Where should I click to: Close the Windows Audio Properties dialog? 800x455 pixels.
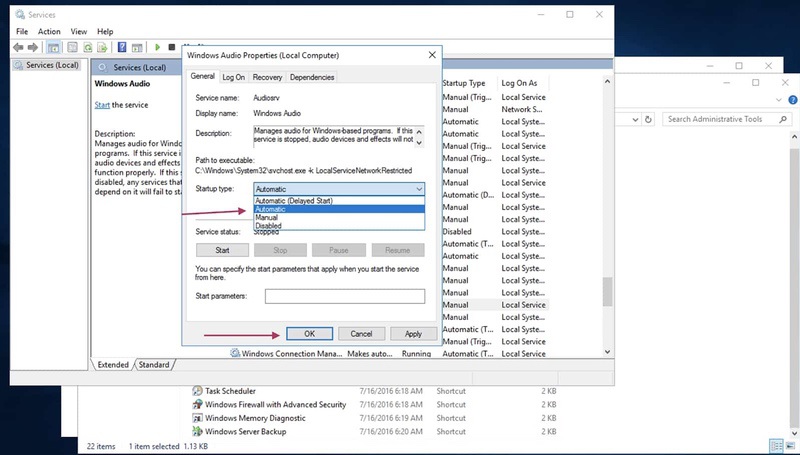pos(432,55)
